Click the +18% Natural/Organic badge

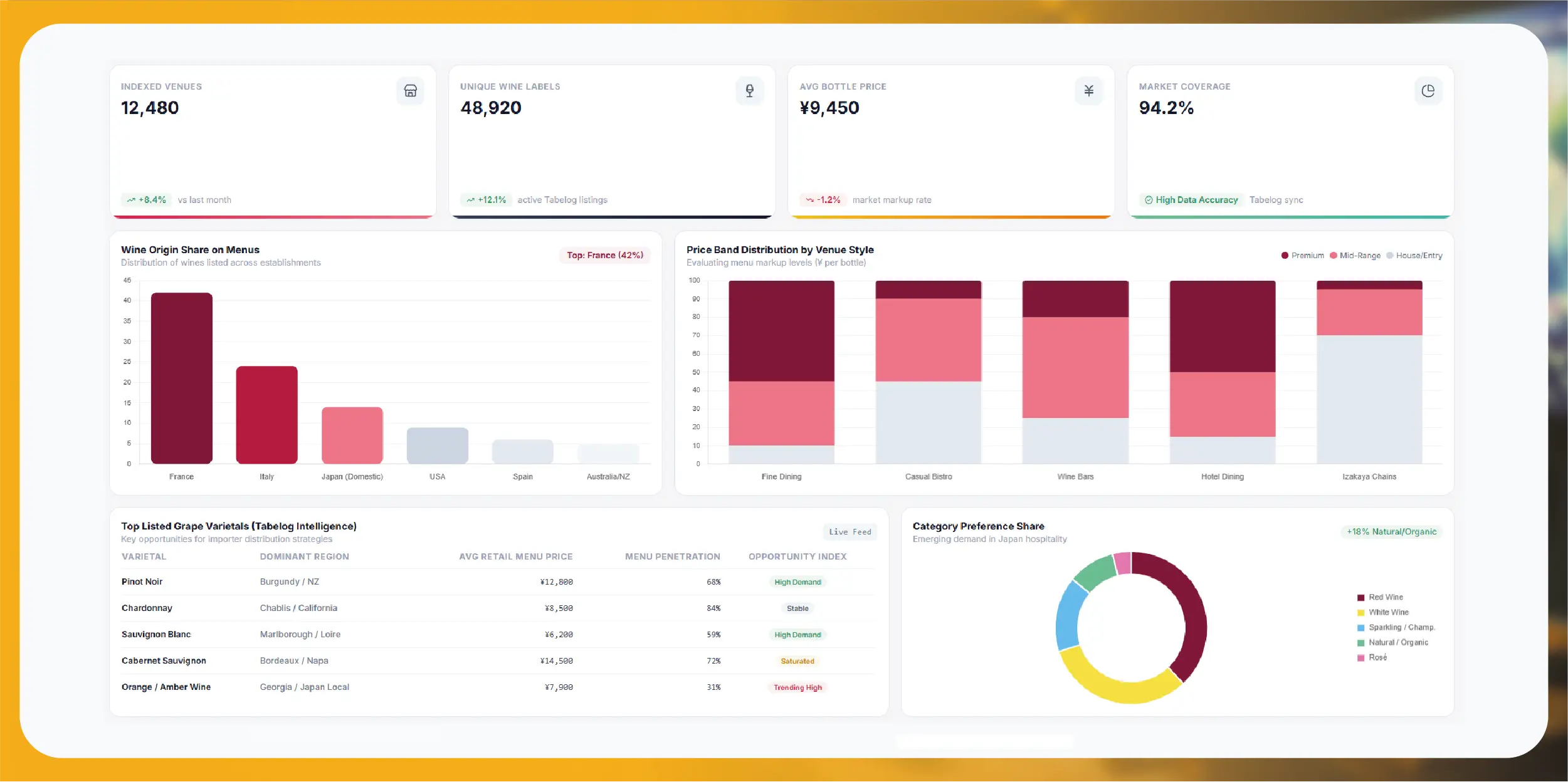tap(1391, 532)
